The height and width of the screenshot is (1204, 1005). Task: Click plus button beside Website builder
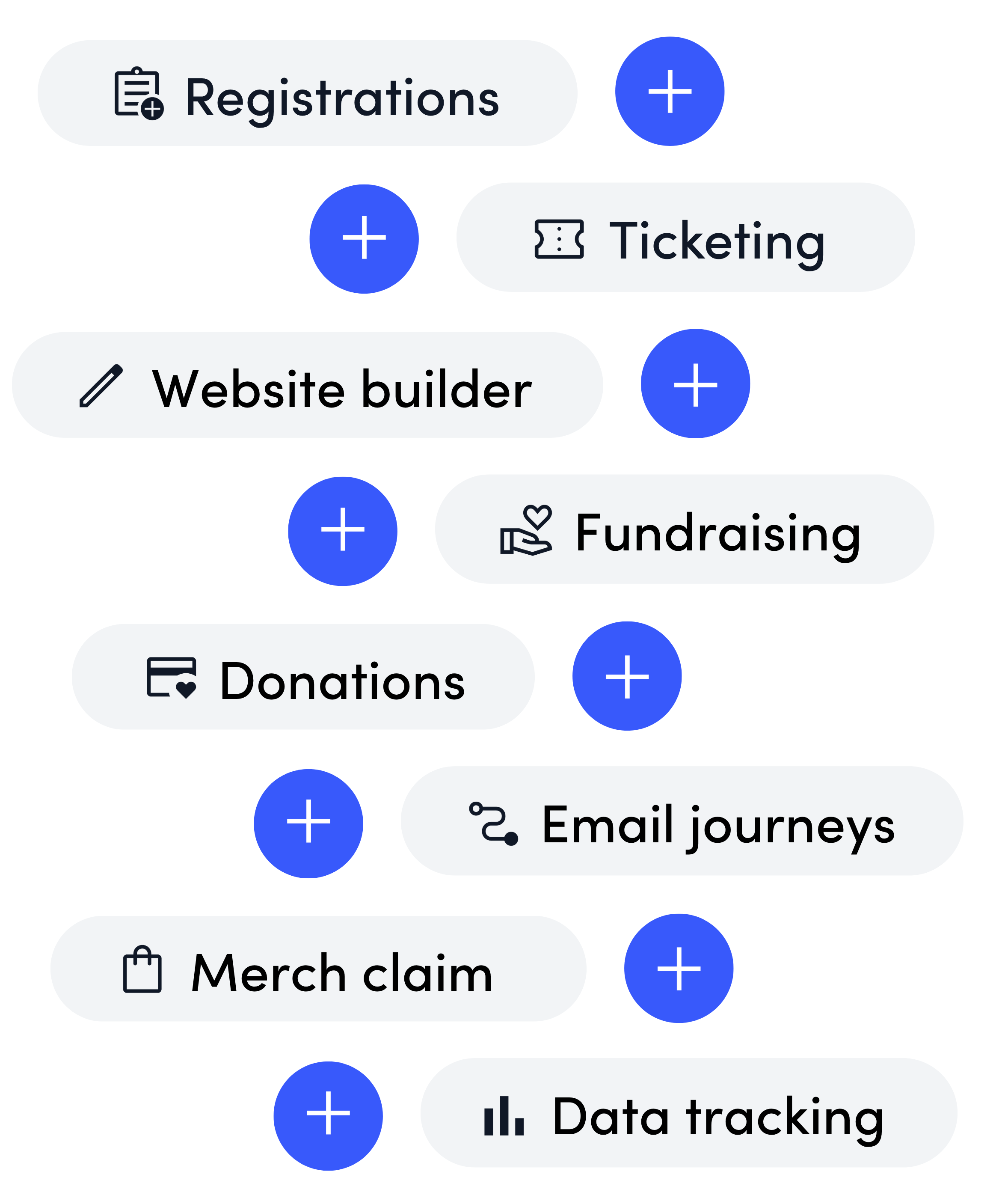(x=696, y=384)
